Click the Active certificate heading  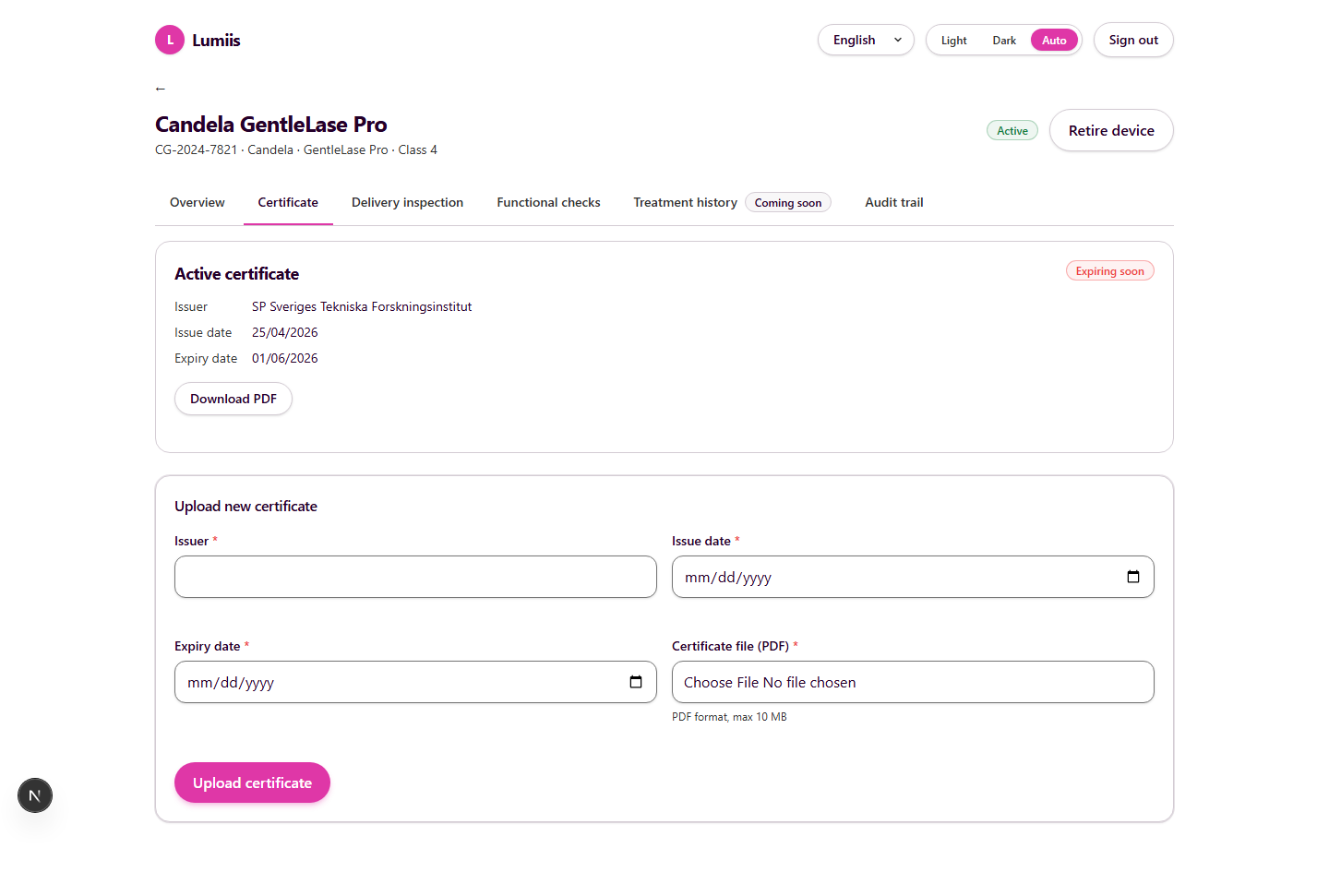tap(236, 274)
